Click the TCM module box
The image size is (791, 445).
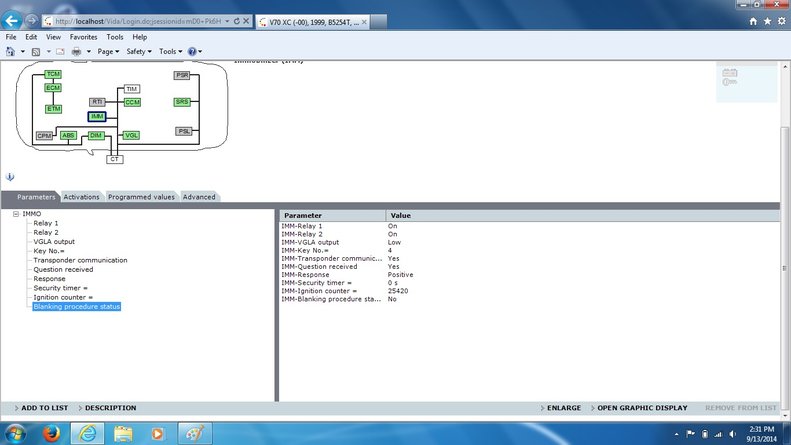point(52,74)
